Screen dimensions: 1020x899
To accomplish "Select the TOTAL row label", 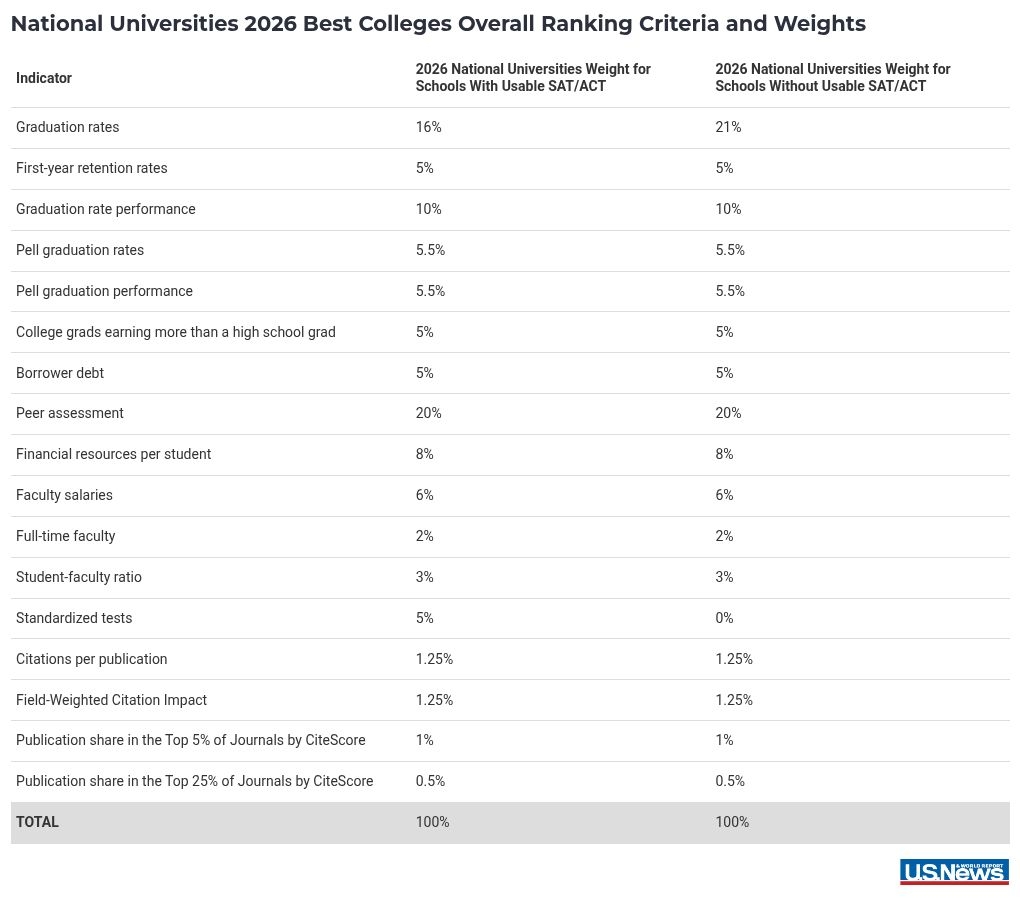I will point(37,822).
